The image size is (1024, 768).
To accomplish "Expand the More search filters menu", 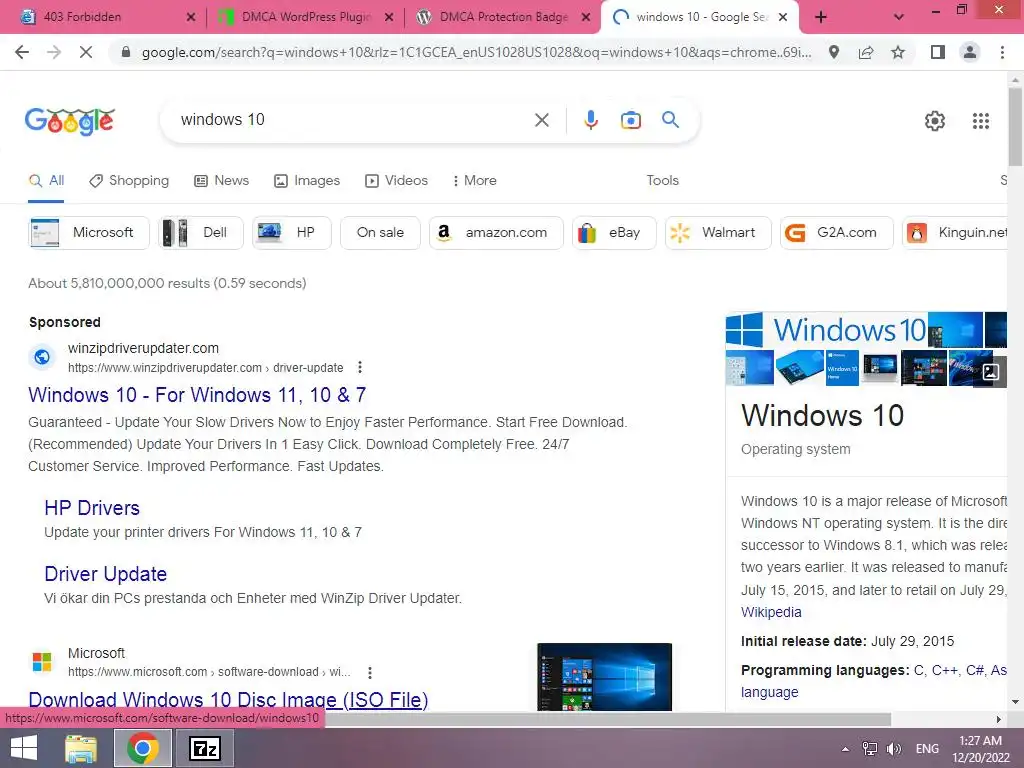I will pos(474,180).
